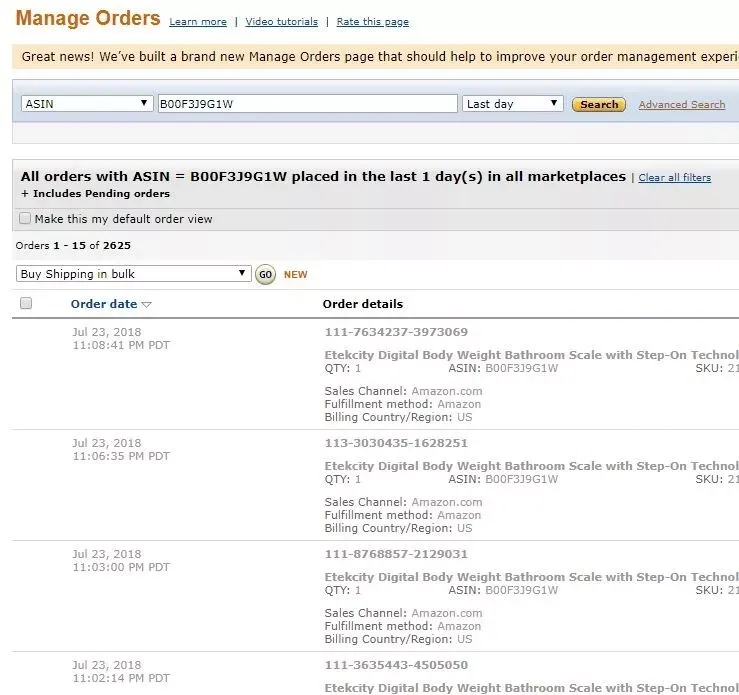Open the Video tutorials link
This screenshot has height=695, width=739.
pyautogui.click(x=281, y=22)
